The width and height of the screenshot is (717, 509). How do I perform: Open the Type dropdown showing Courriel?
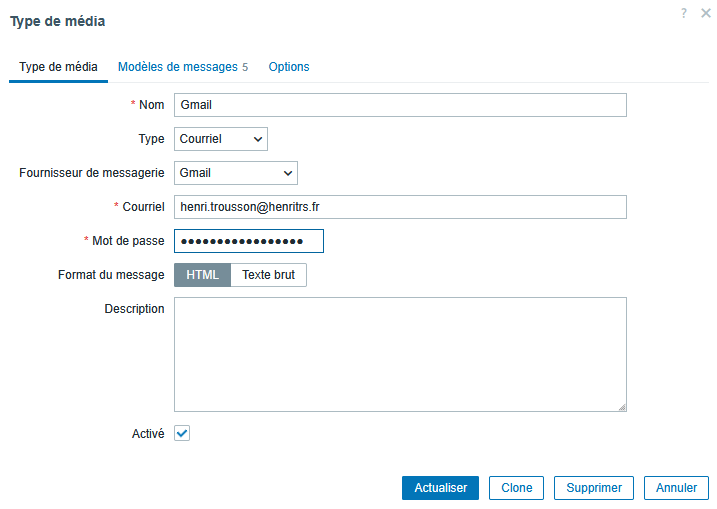(221, 139)
